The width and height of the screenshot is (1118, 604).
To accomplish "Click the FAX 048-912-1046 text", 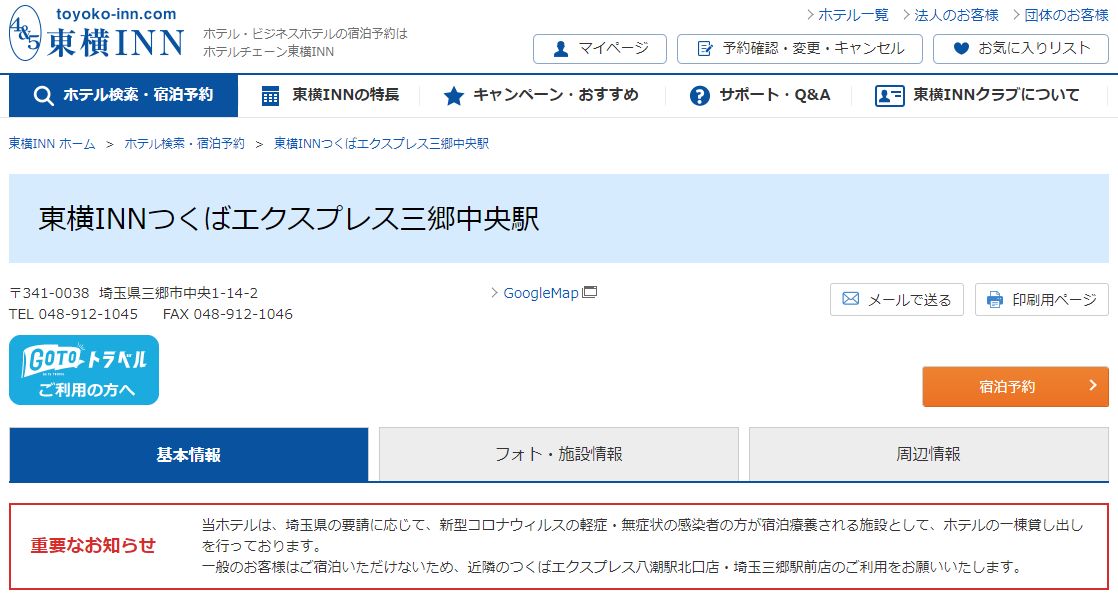I will pos(227,314).
